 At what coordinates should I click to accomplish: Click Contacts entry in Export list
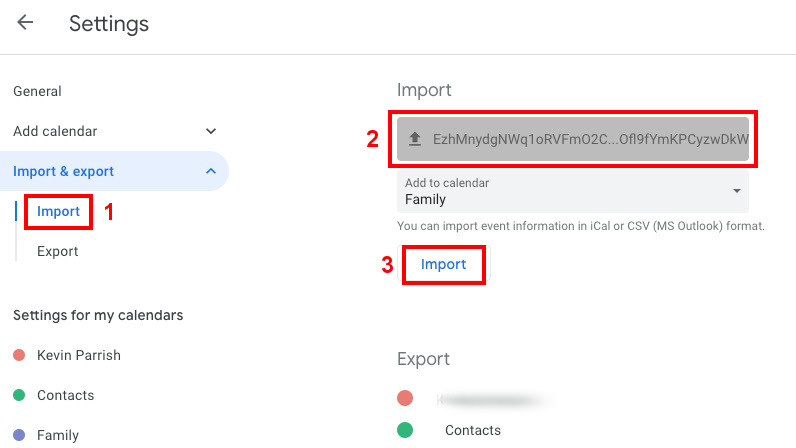pyautogui.click(x=473, y=431)
